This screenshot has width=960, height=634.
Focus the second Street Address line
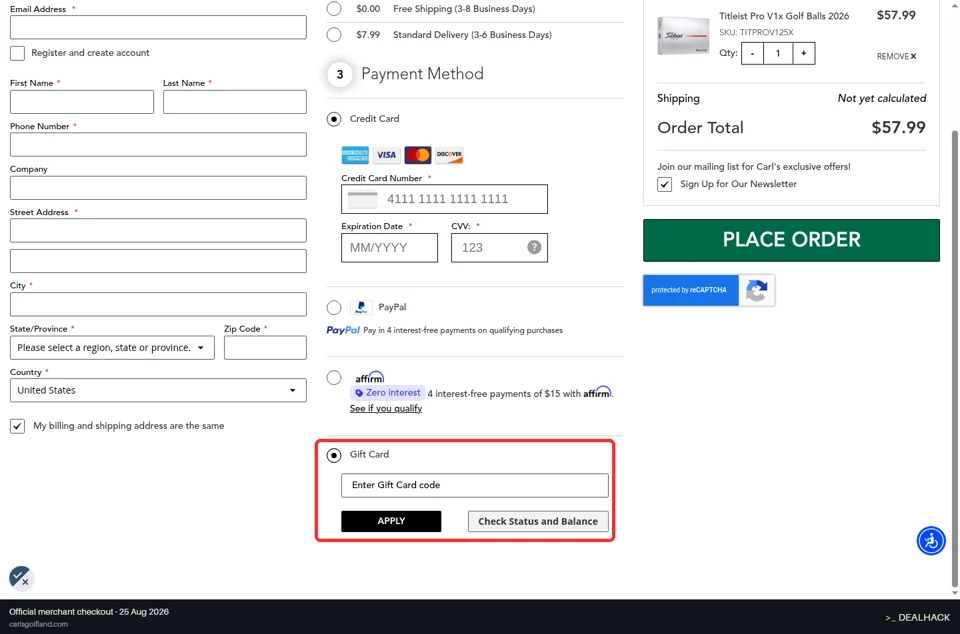(x=158, y=261)
